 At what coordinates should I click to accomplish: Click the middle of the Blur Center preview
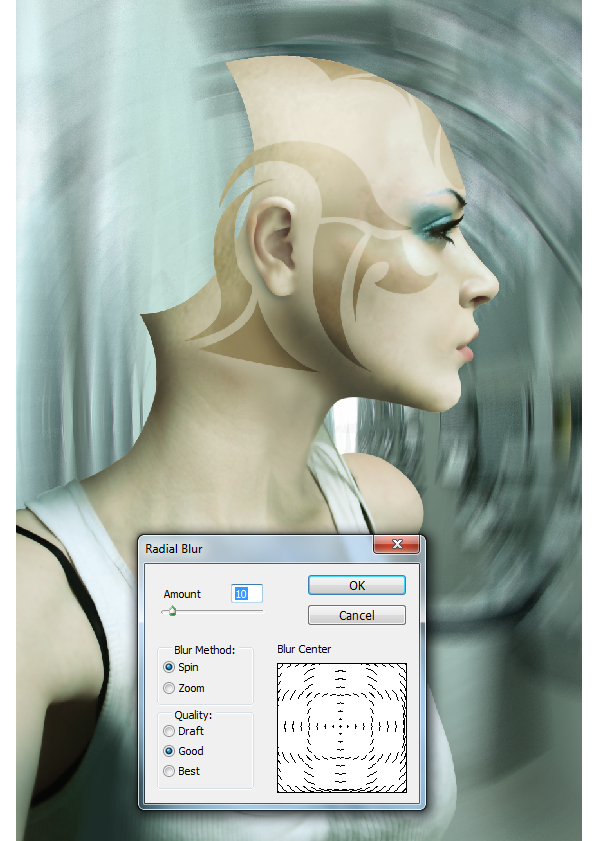click(x=342, y=728)
